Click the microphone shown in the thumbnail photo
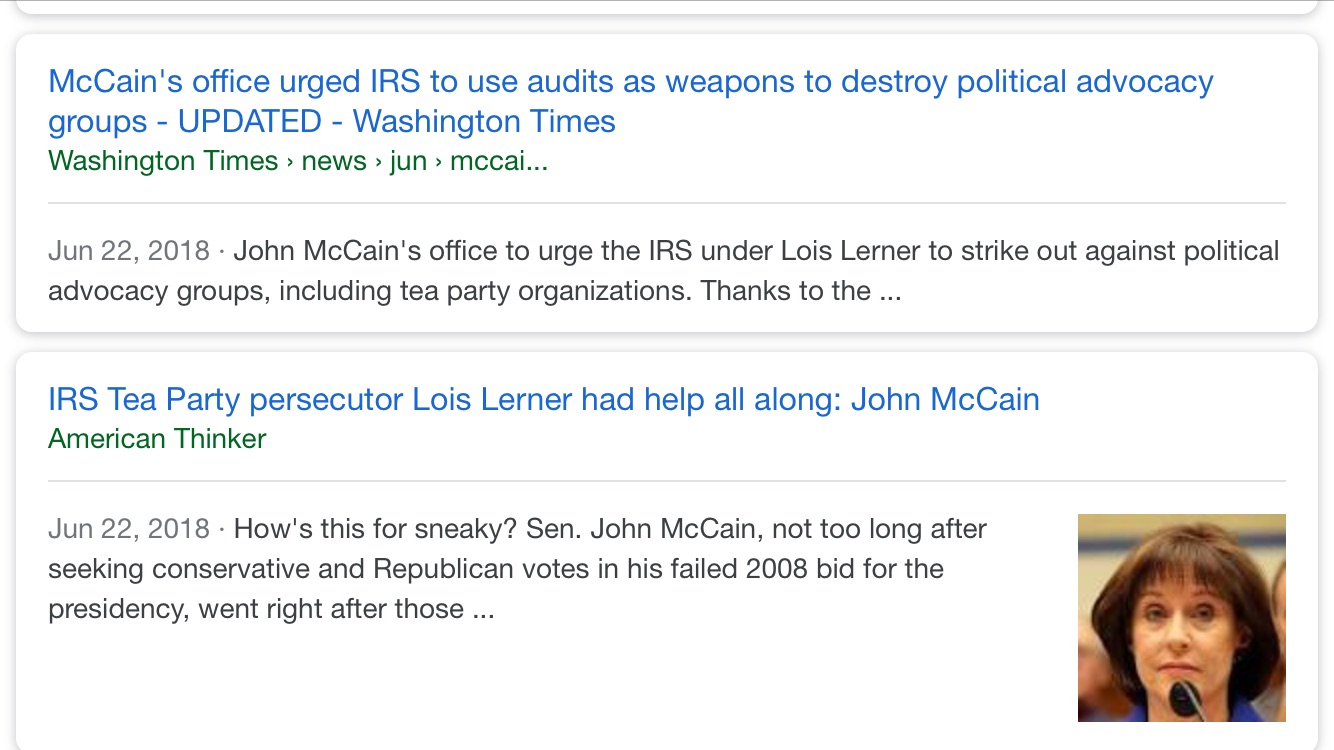1334x750 pixels. pos(1187,698)
